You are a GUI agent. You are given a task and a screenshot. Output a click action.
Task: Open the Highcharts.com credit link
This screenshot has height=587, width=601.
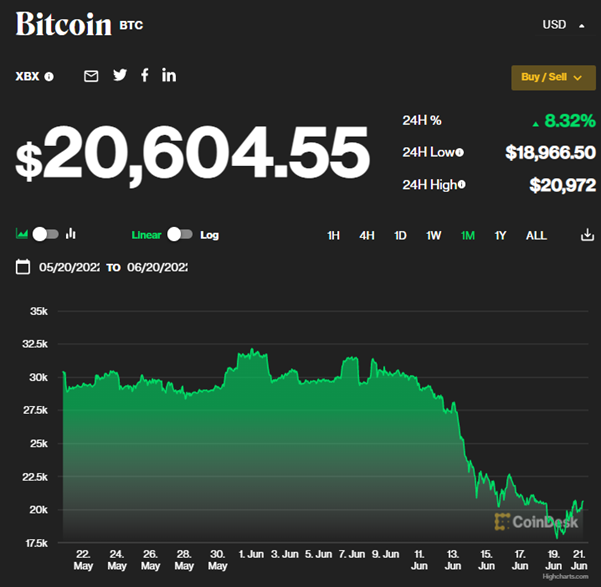click(567, 578)
